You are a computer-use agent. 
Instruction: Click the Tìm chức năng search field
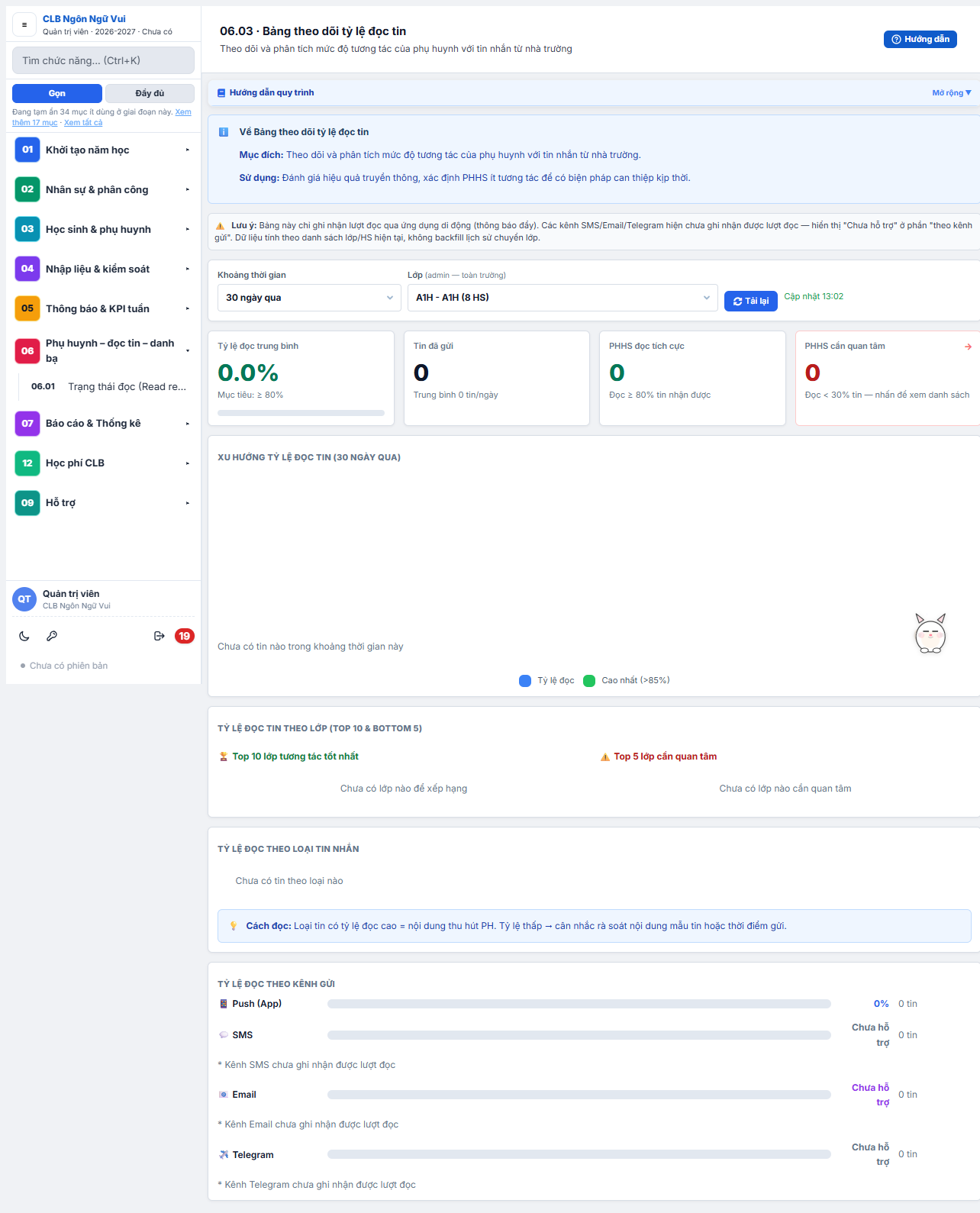103,60
